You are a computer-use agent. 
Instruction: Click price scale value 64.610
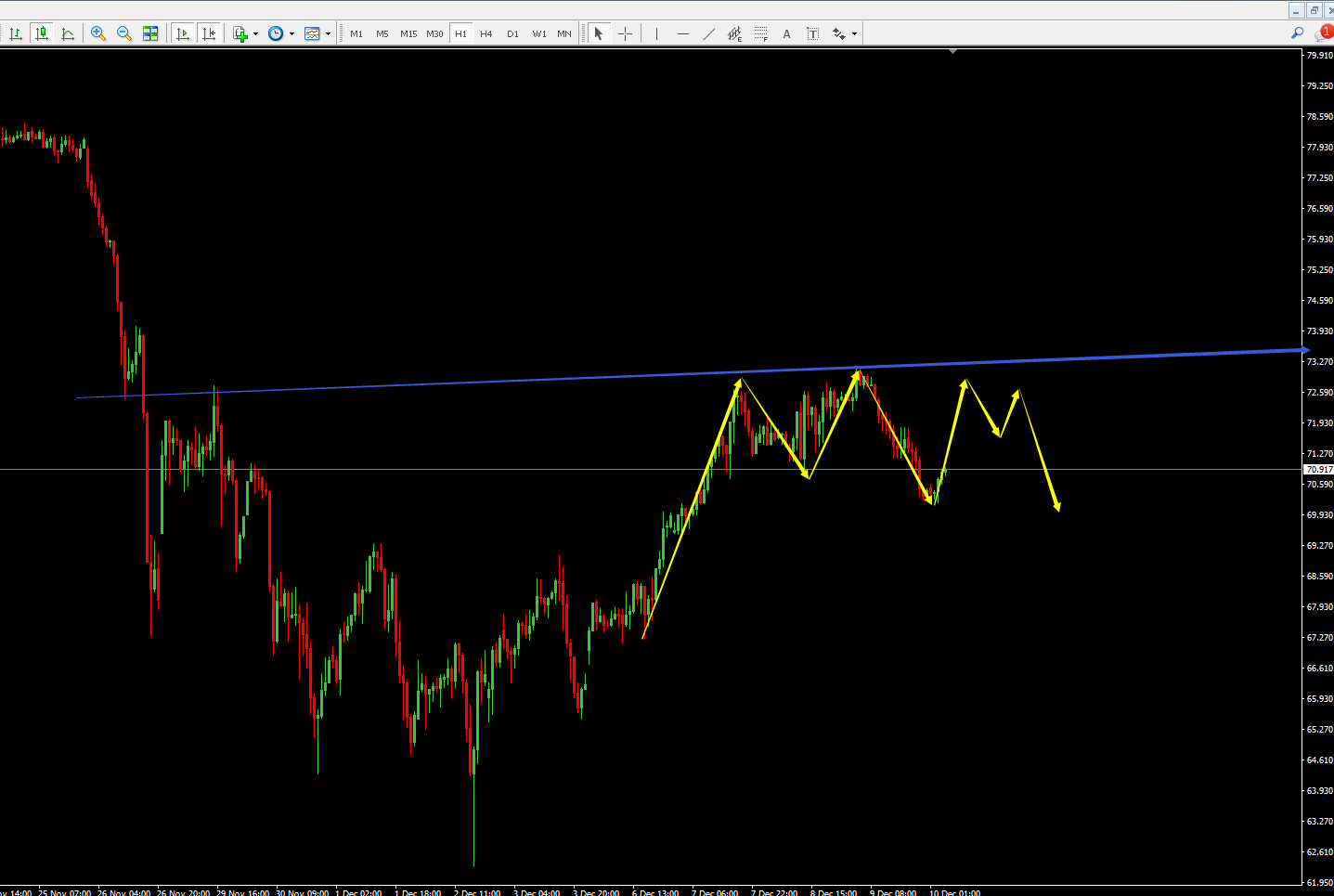tap(1319, 760)
